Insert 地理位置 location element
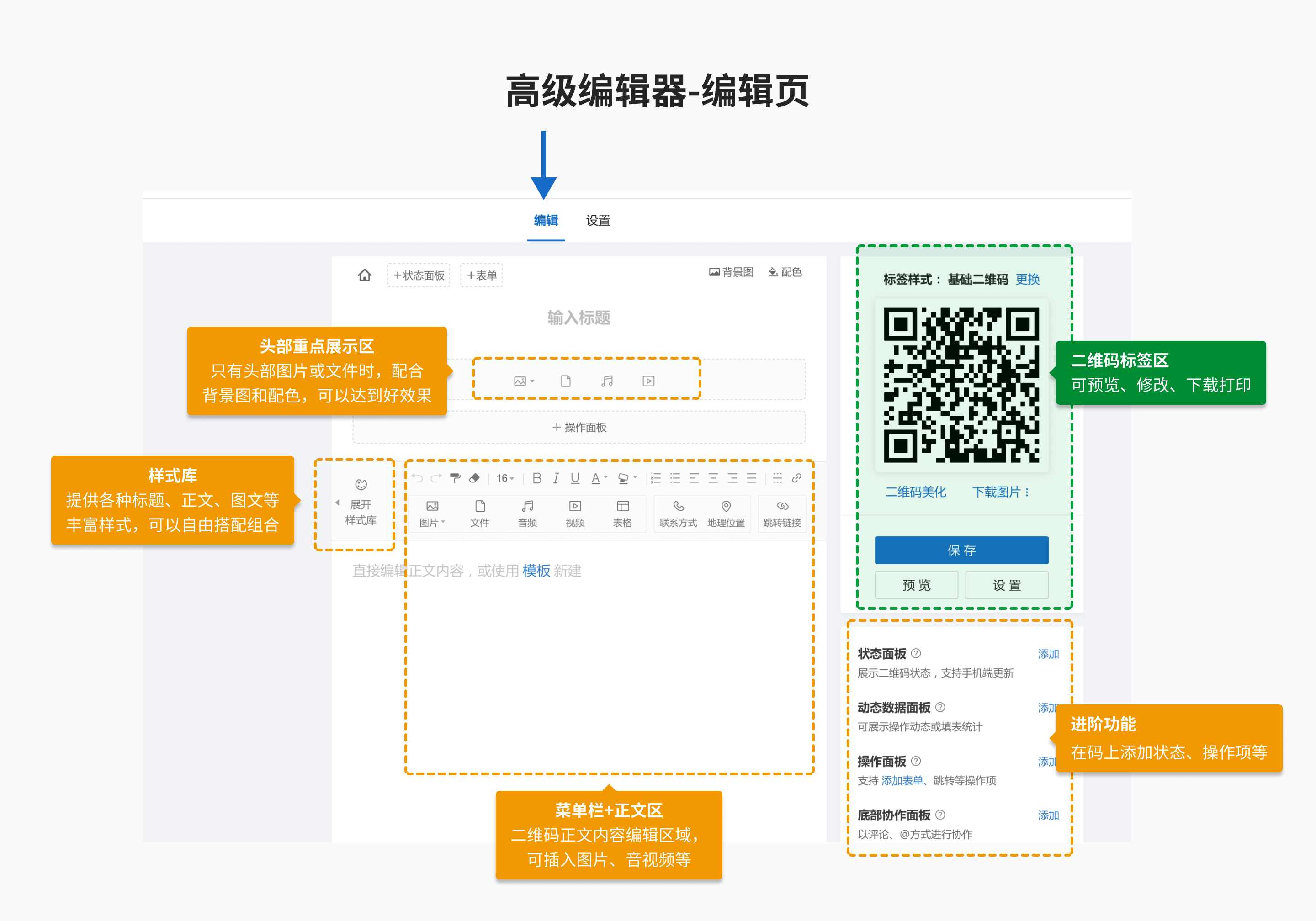 tap(726, 513)
